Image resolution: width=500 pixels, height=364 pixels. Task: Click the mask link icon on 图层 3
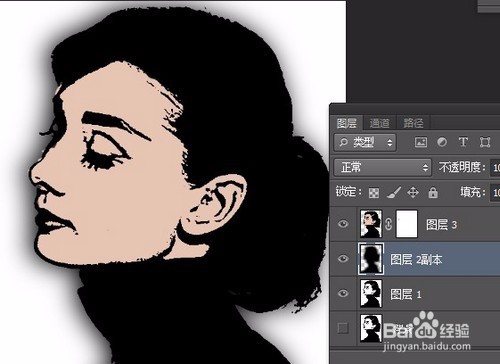389,224
